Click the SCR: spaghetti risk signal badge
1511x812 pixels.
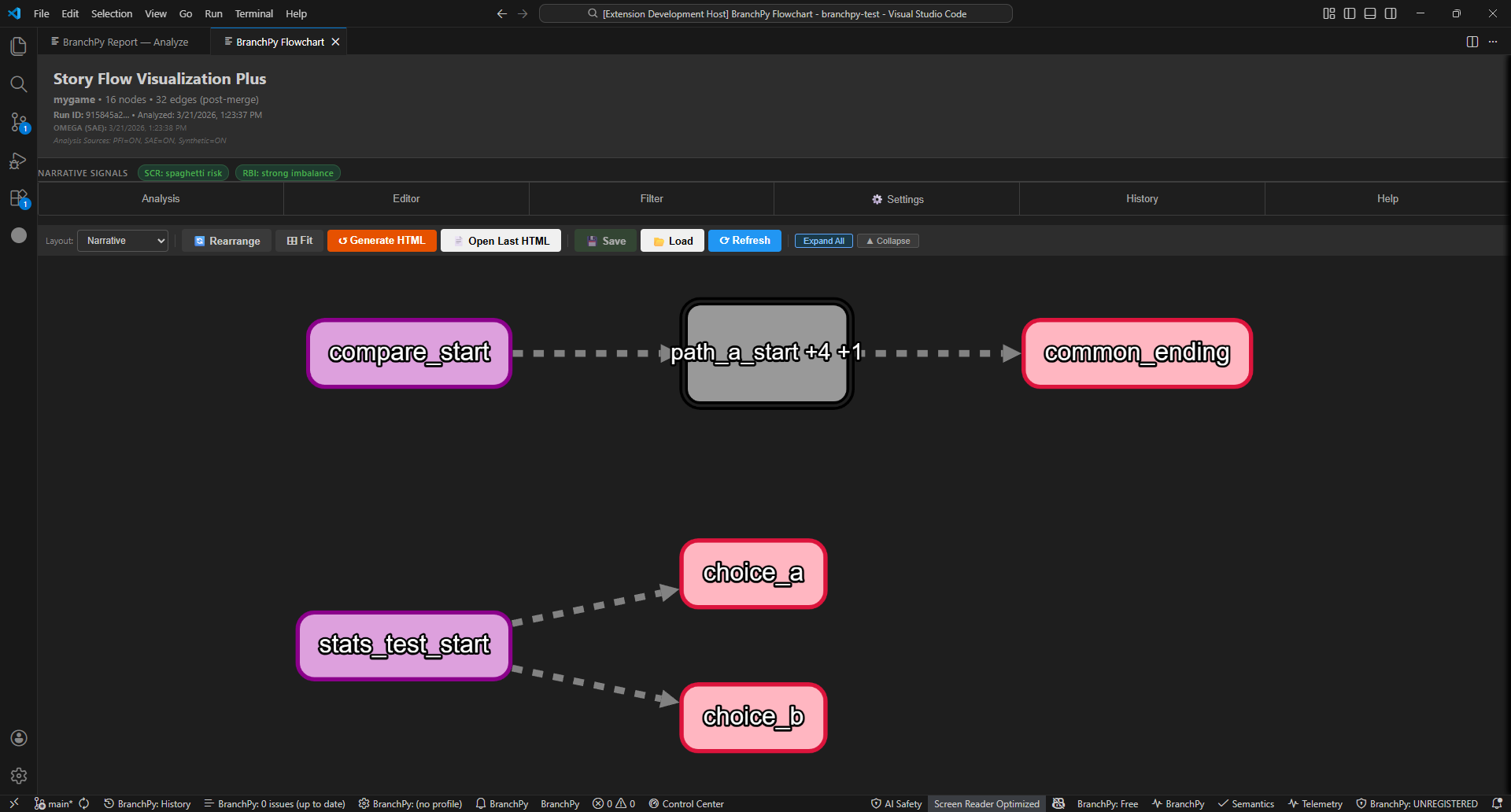(183, 173)
